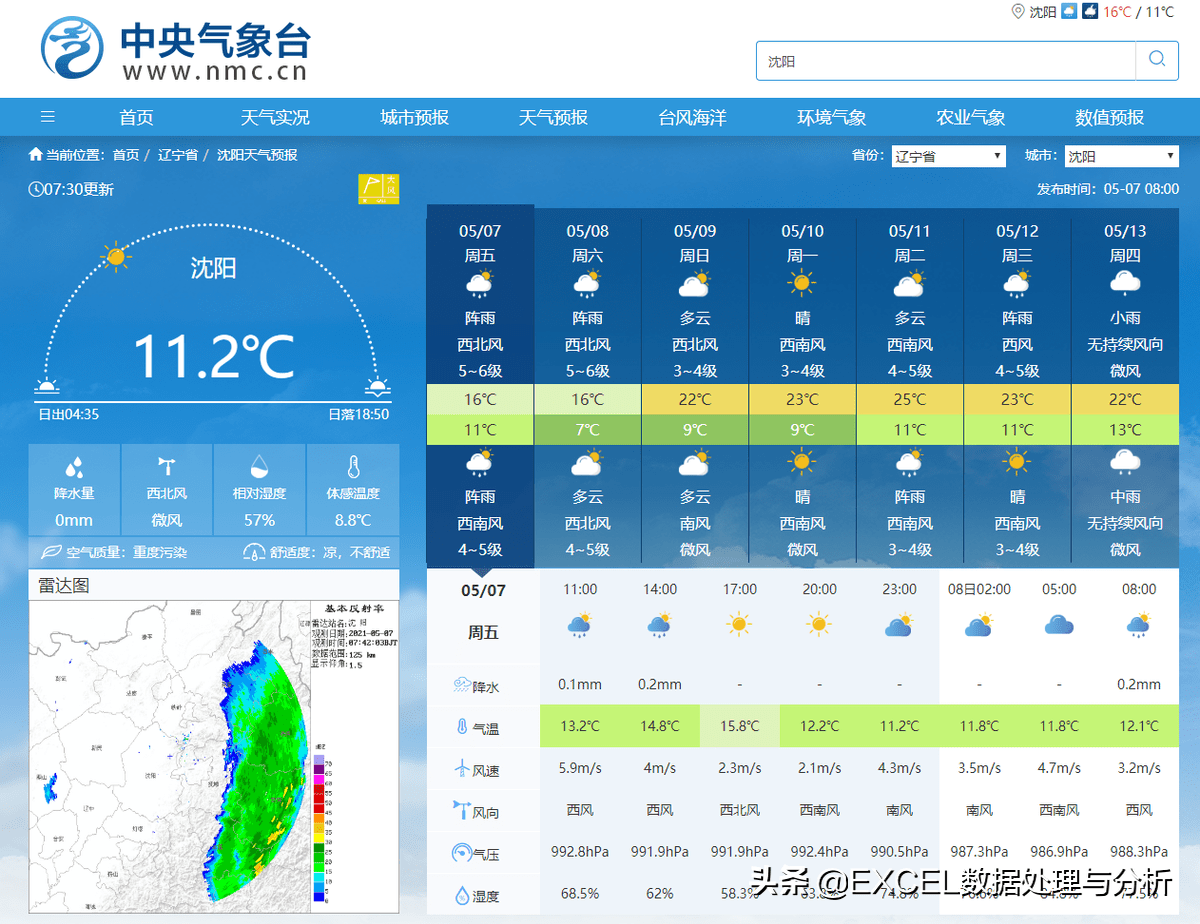
Task: Click the 舒适度 gauge icon
Action: [x=253, y=551]
